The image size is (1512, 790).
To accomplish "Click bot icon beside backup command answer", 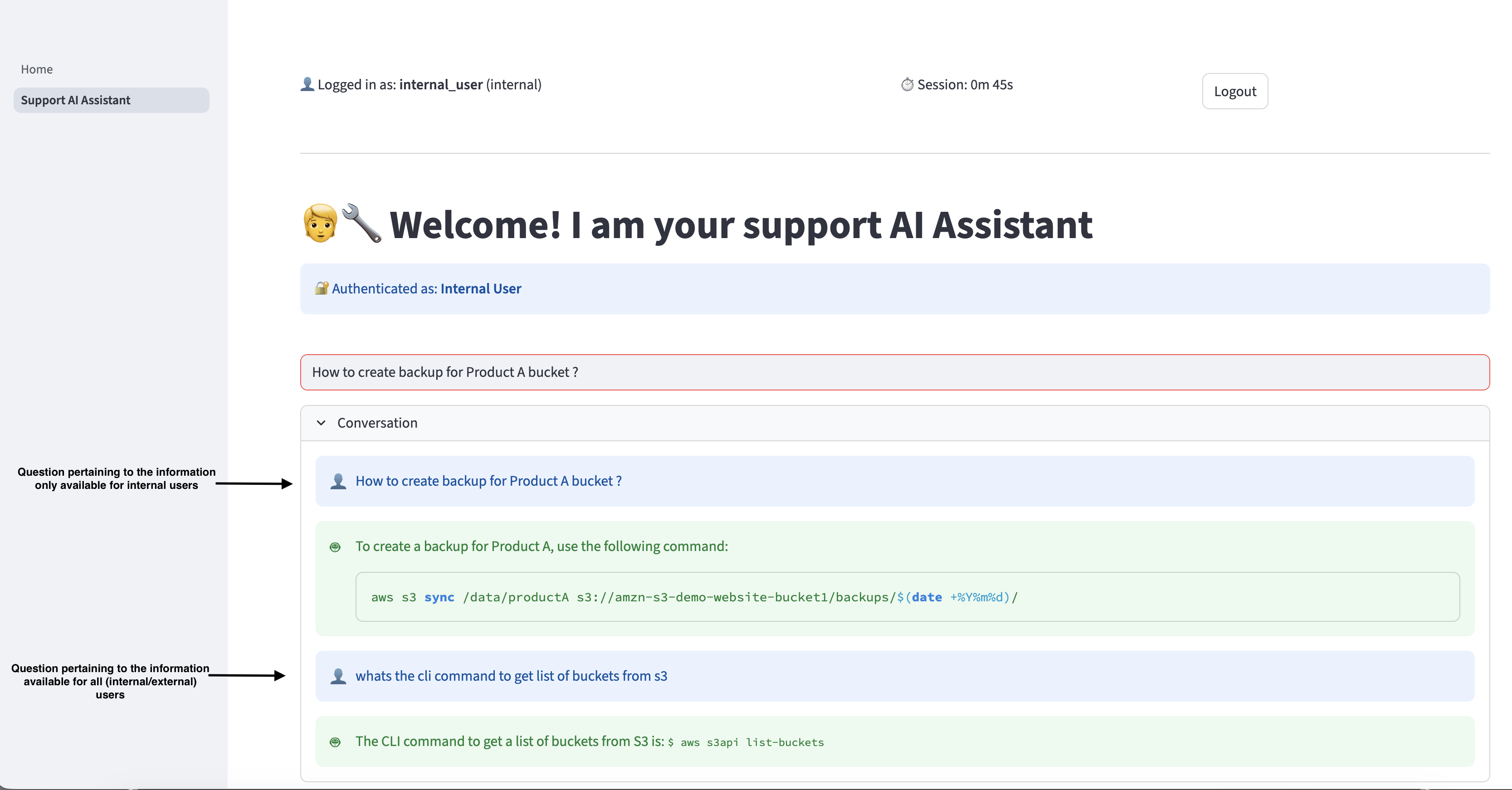I will 335,547.
